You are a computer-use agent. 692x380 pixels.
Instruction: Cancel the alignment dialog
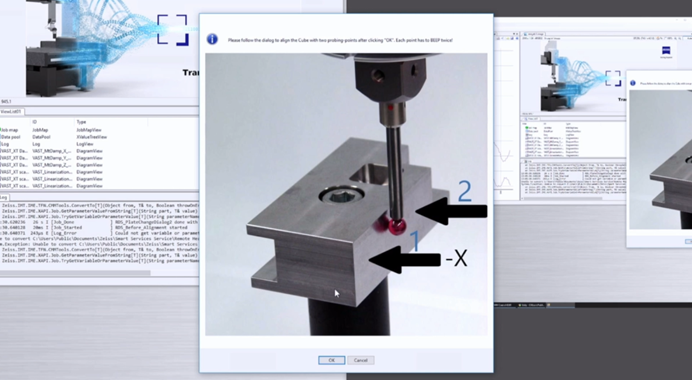tap(361, 360)
